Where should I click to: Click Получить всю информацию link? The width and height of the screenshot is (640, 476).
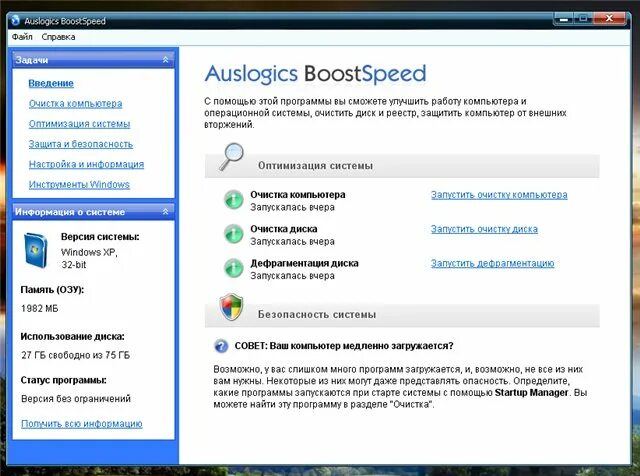82,424
